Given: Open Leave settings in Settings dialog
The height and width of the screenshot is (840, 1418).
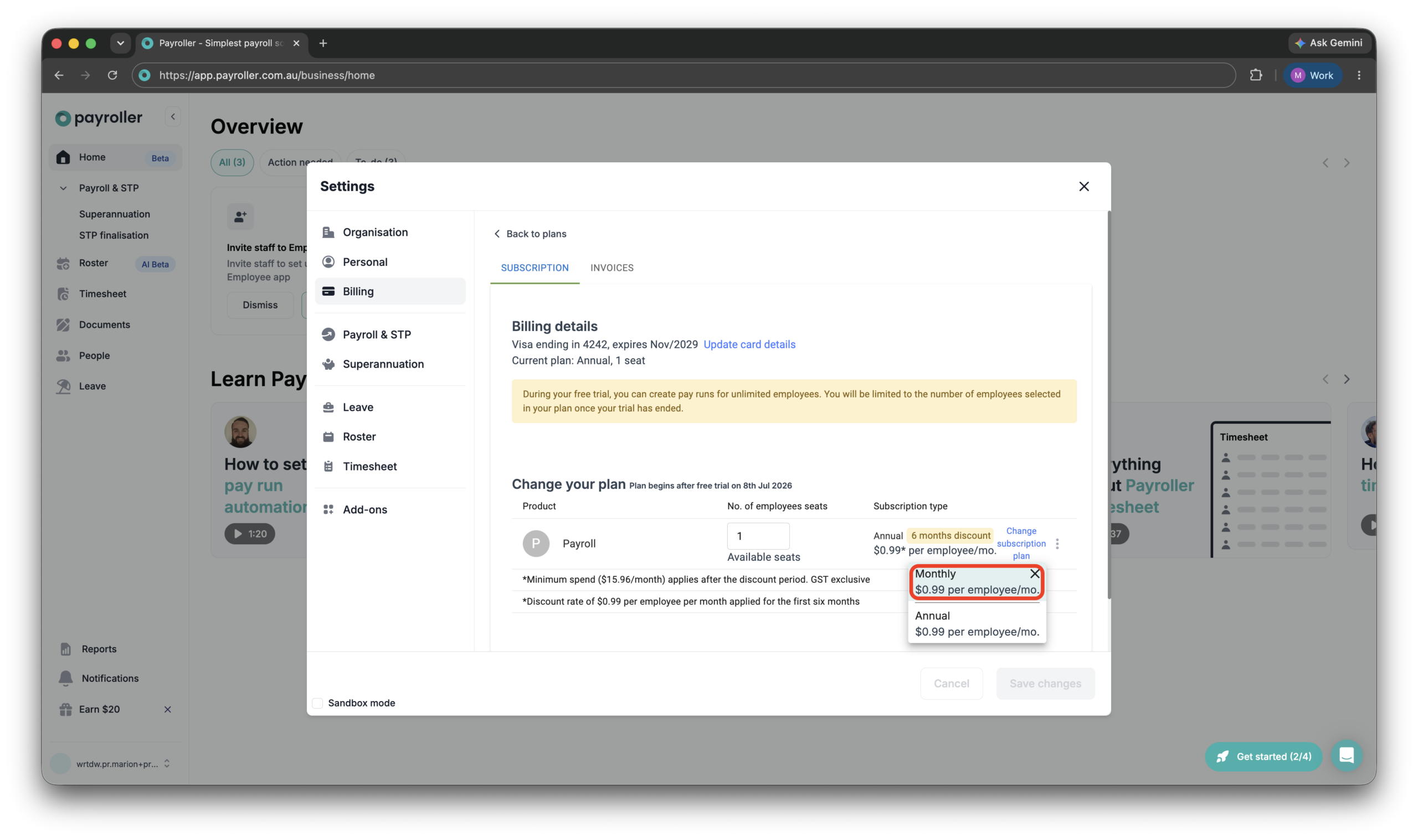Looking at the screenshot, I should [x=390, y=406].
